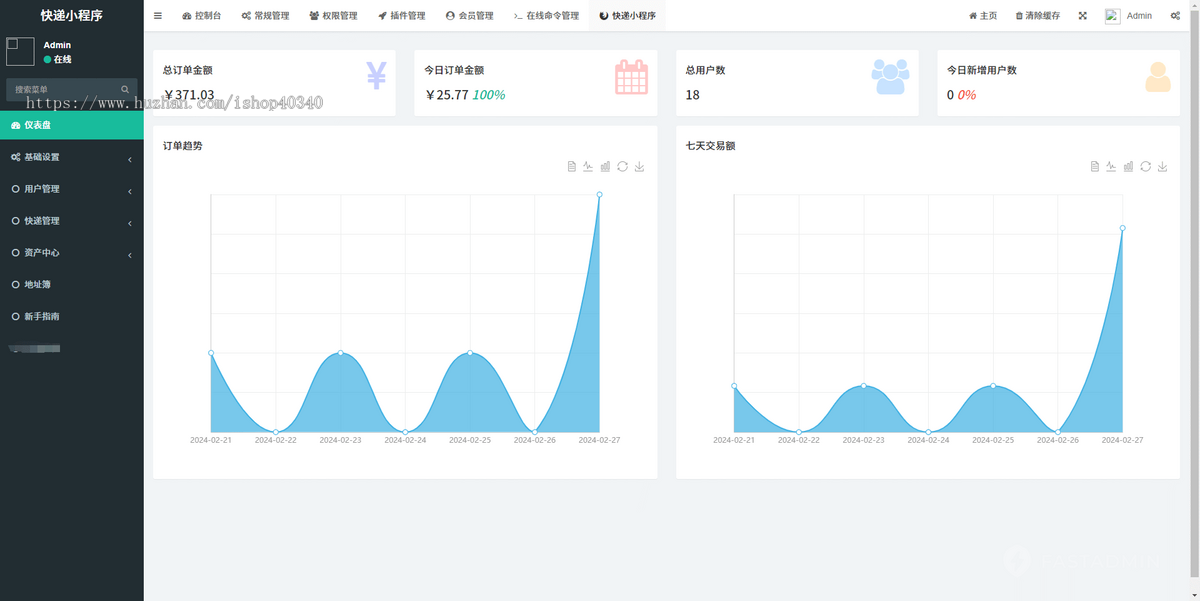Screen dimensions: 1200x601
Task: Save 七天交易额 chart as image
Action: (x=1162, y=166)
